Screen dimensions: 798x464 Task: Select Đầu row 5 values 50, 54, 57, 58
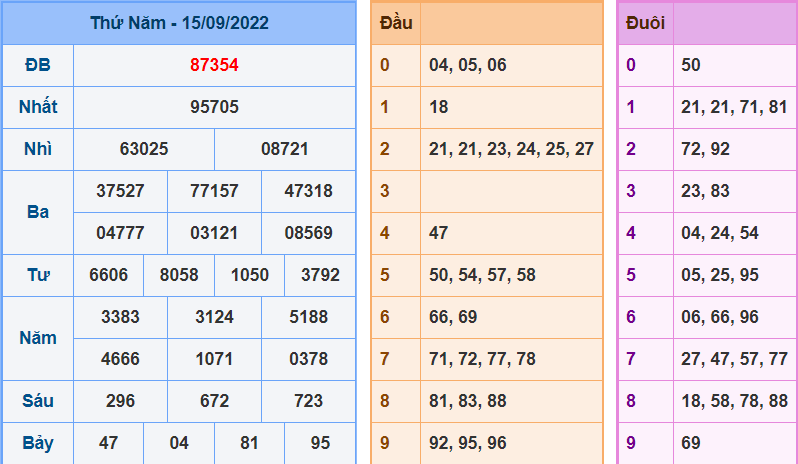pyautogui.click(x=482, y=275)
